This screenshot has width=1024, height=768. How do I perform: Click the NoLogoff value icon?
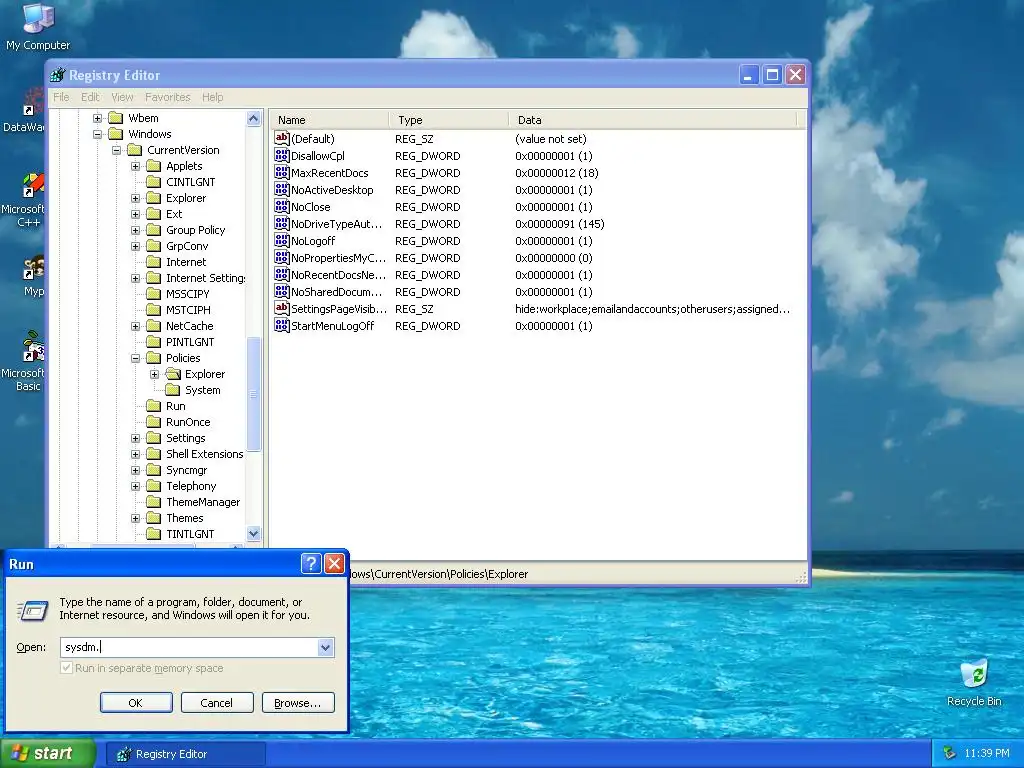(281, 240)
